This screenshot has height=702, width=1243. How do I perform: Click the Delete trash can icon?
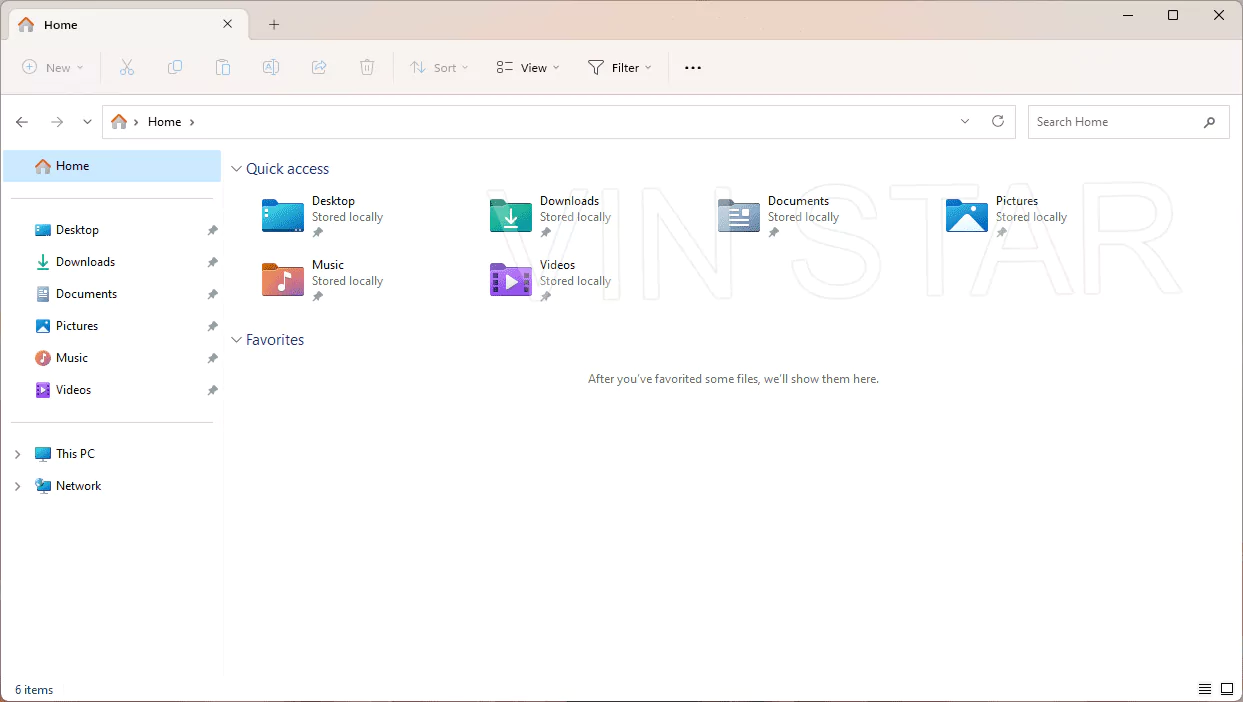[367, 68]
